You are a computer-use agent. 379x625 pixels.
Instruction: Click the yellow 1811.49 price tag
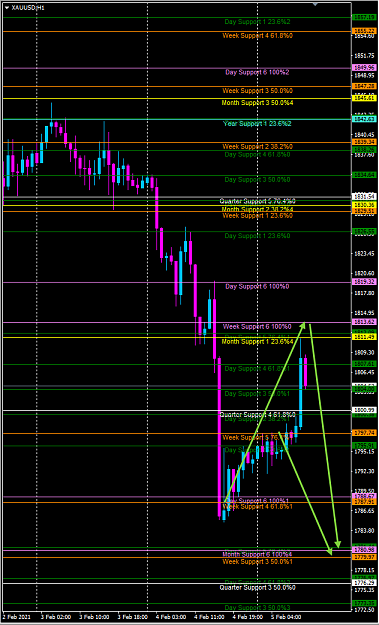click(363, 337)
